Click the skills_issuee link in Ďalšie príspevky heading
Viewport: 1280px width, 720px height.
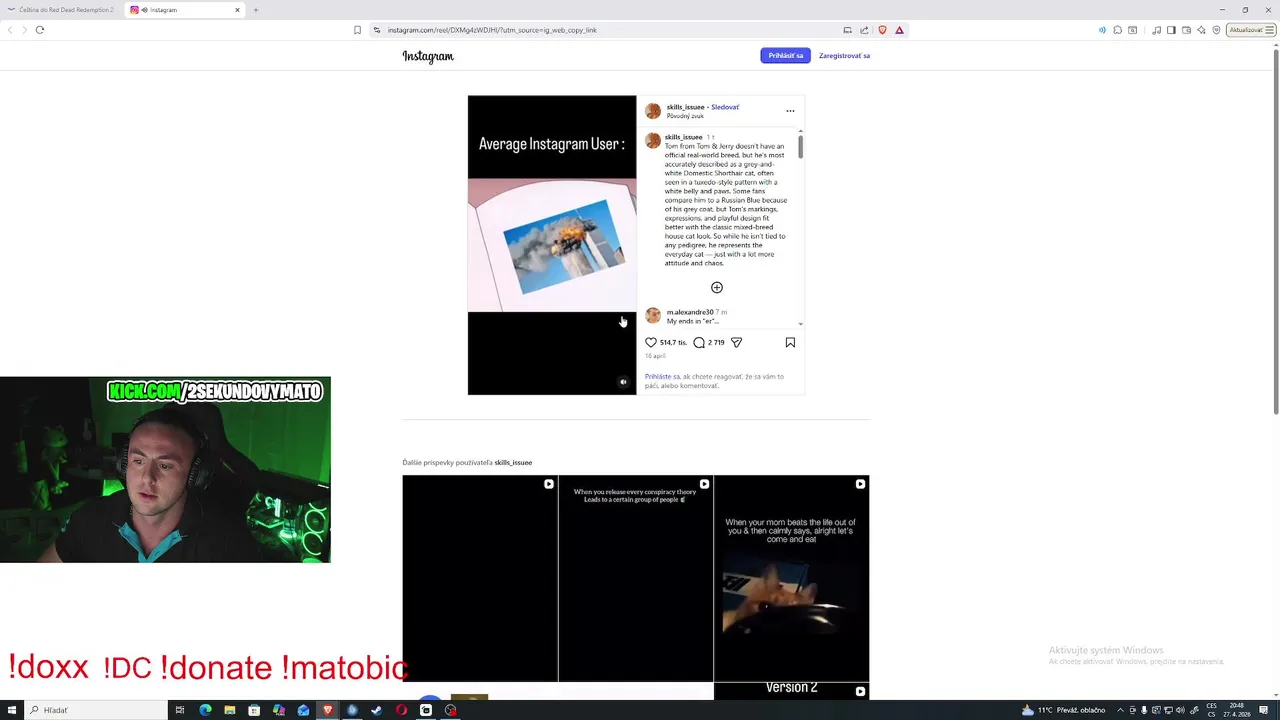513,462
